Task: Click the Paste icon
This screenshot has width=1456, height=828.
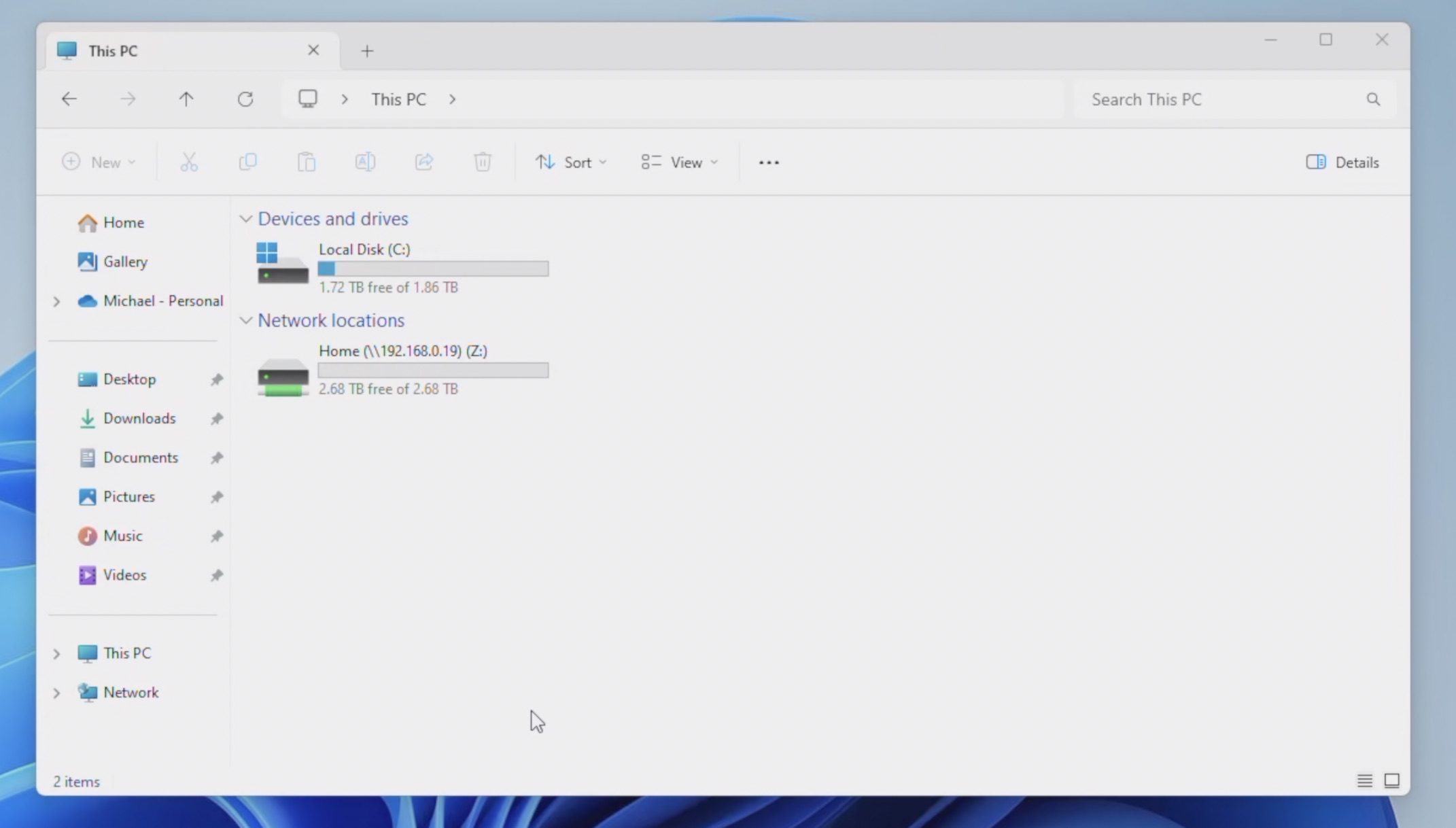Action: pyautogui.click(x=306, y=162)
